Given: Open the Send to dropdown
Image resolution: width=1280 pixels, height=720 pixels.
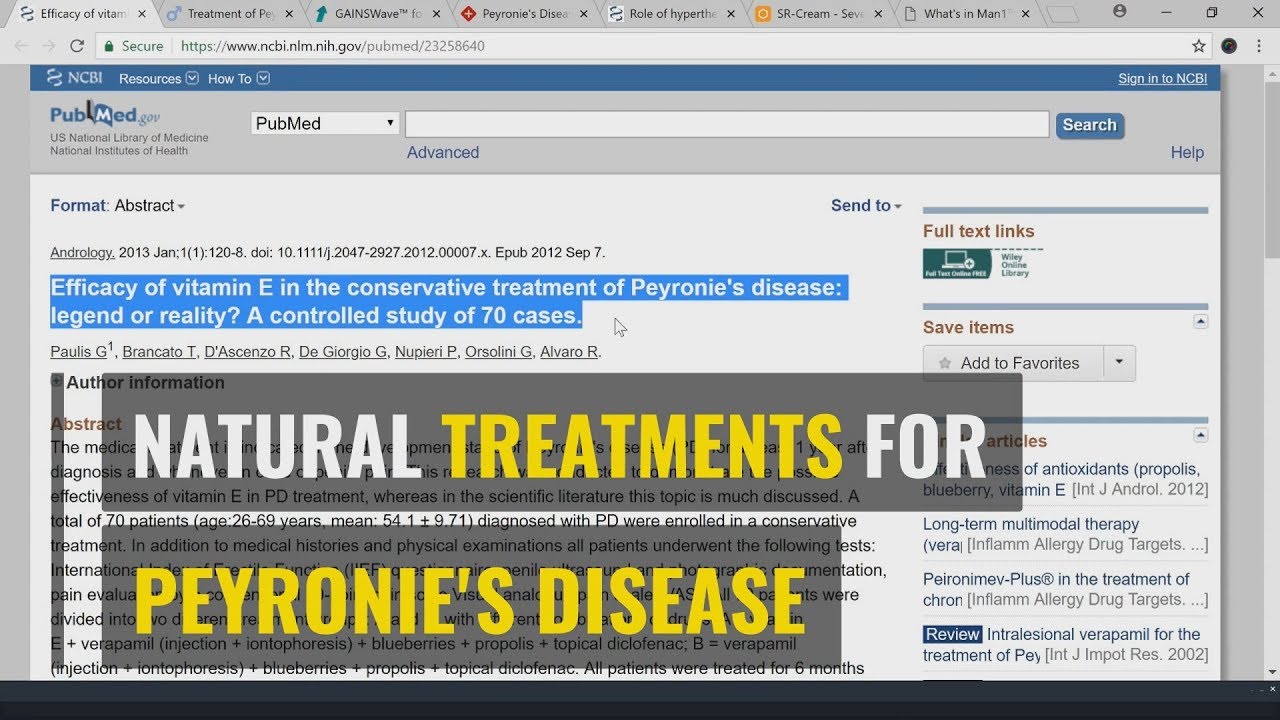Looking at the screenshot, I should (866, 205).
